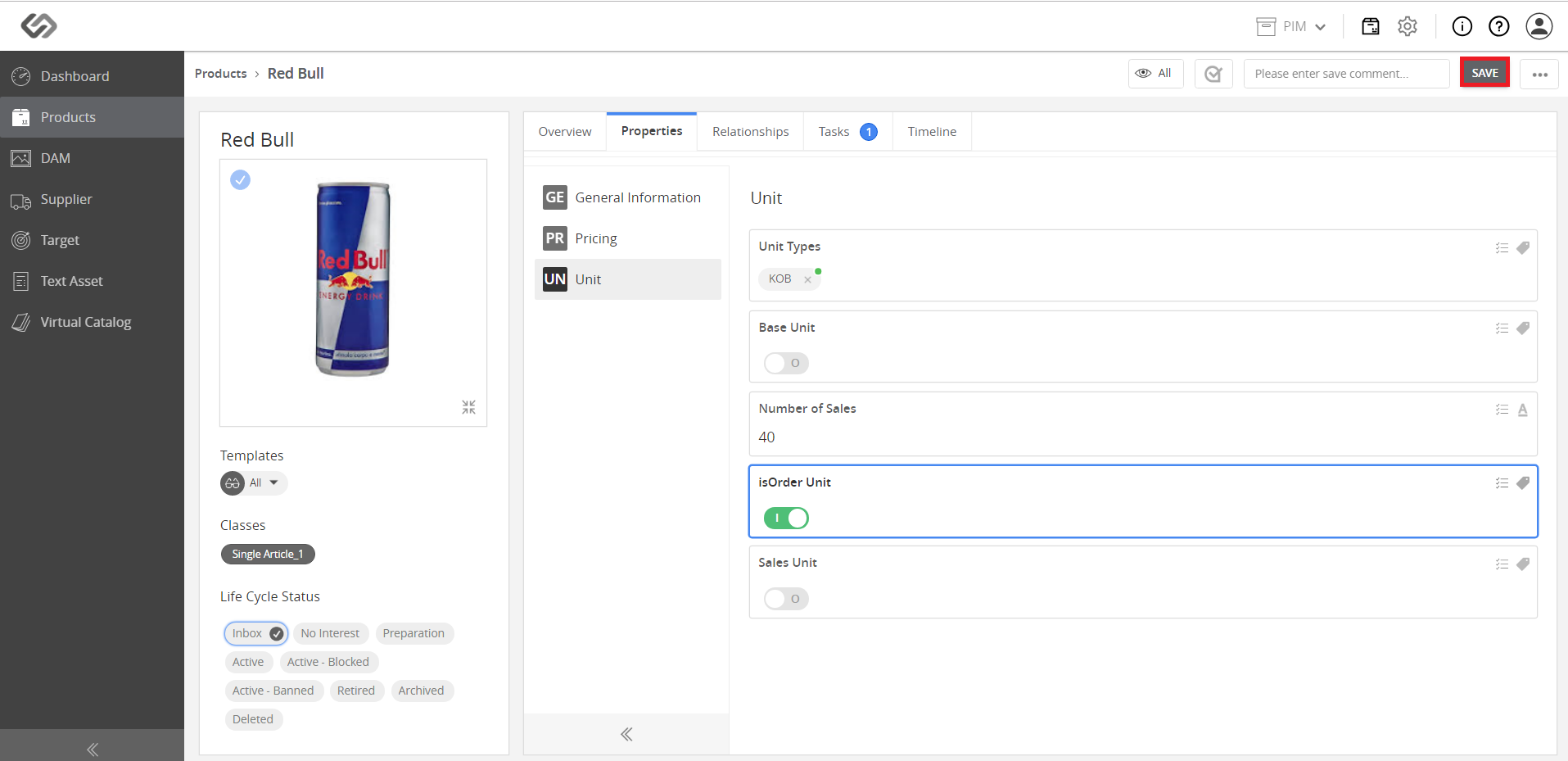
Task: Open Virtual Catalog section
Action: [92, 322]
